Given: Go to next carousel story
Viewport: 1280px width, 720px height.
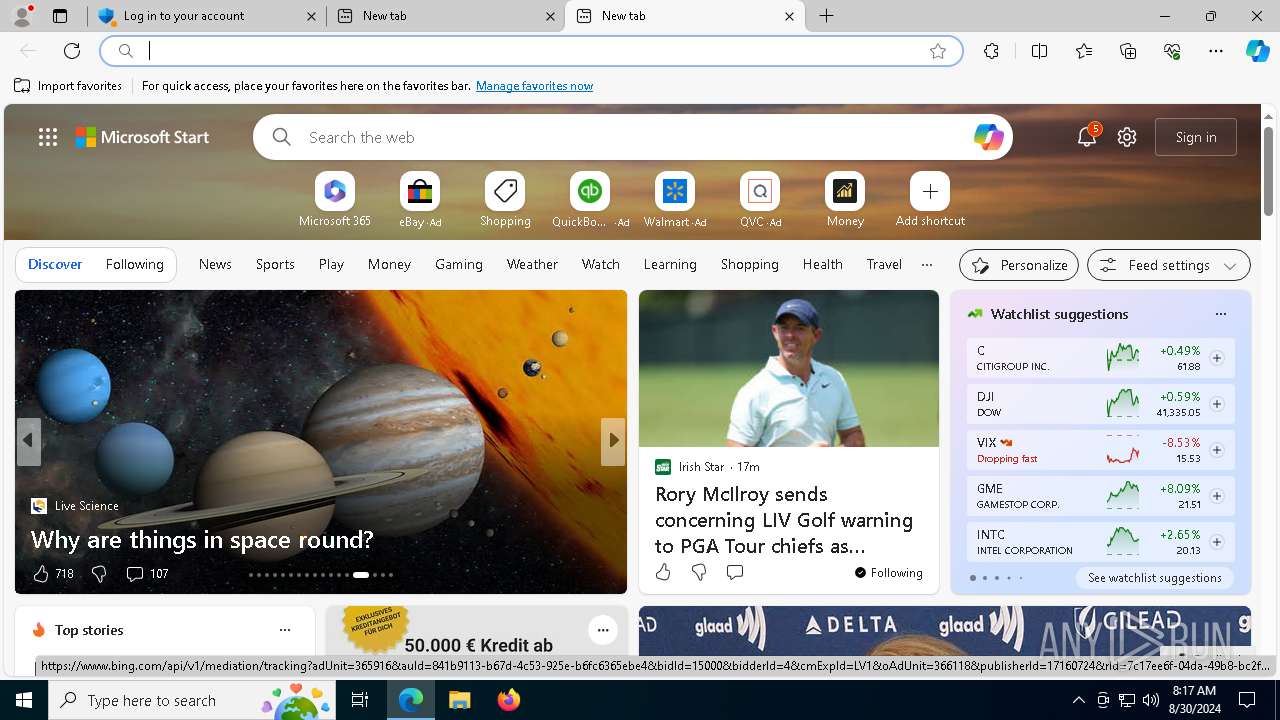Looking at the screenshot, I should point(613,441).
